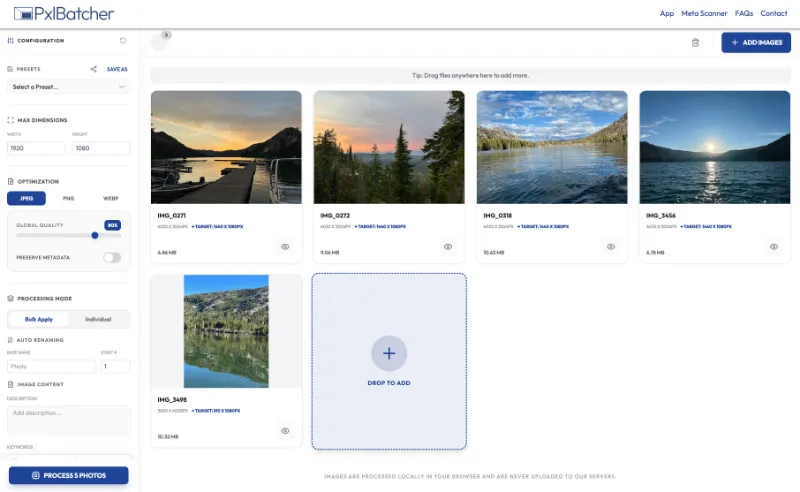Open Meta Scanner page
Image resolution: width=800 pixels, height=492 pixels.
coord(704,13)
